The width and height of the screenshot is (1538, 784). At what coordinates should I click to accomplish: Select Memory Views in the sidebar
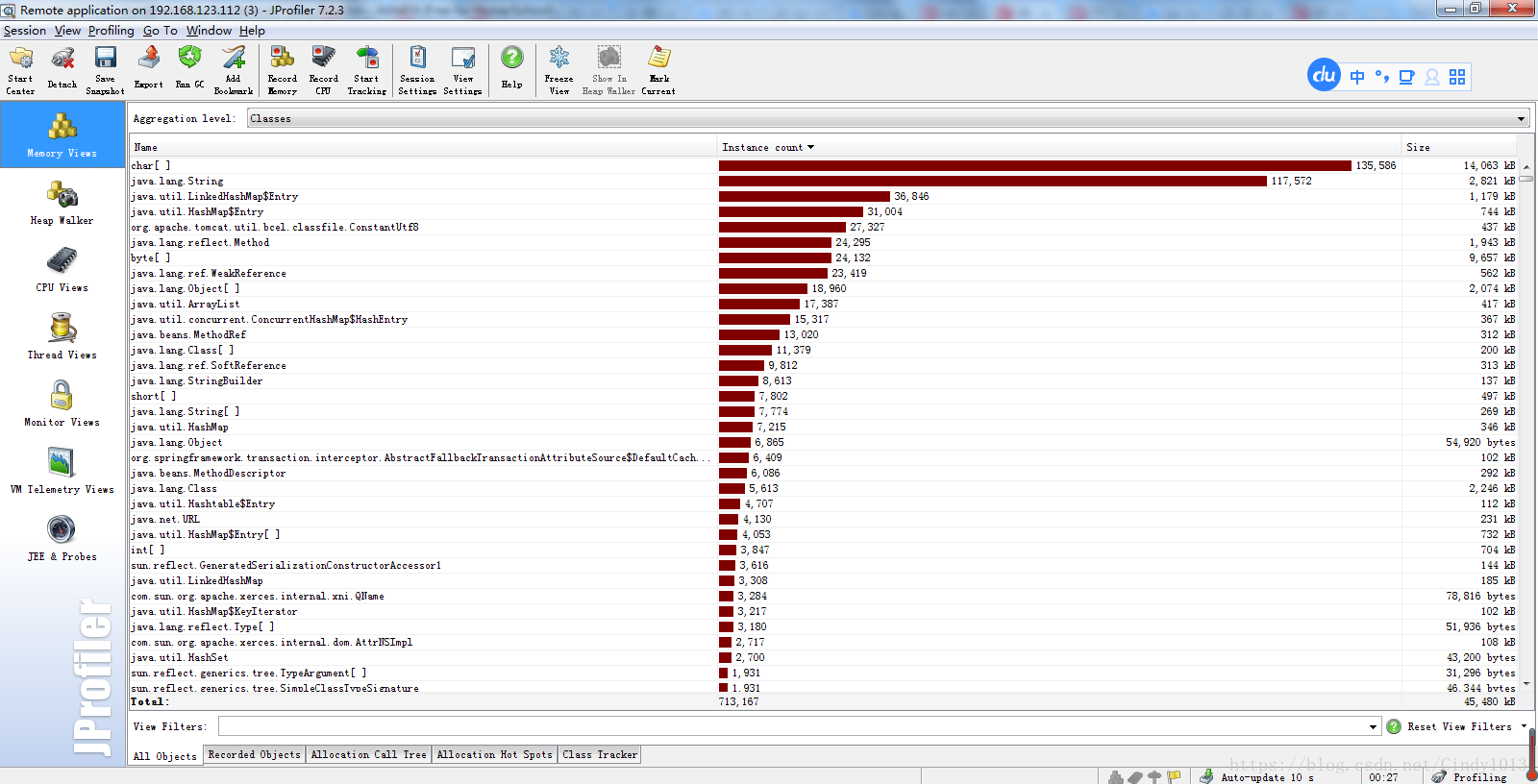coord(62,135)
